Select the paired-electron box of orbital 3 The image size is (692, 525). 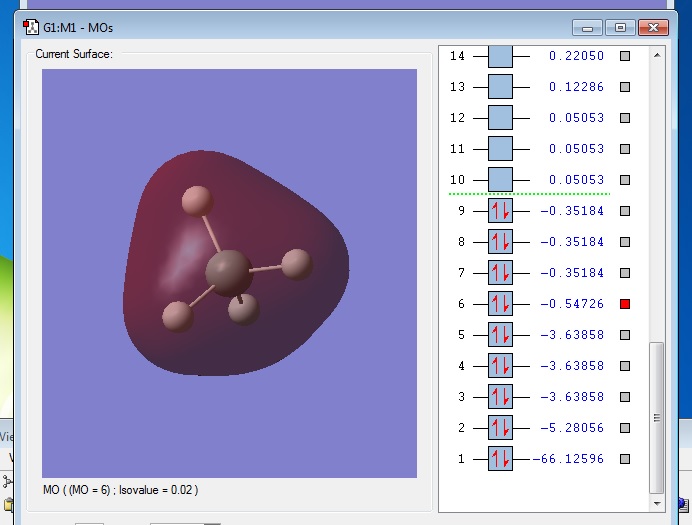click(x=500, y=397)
